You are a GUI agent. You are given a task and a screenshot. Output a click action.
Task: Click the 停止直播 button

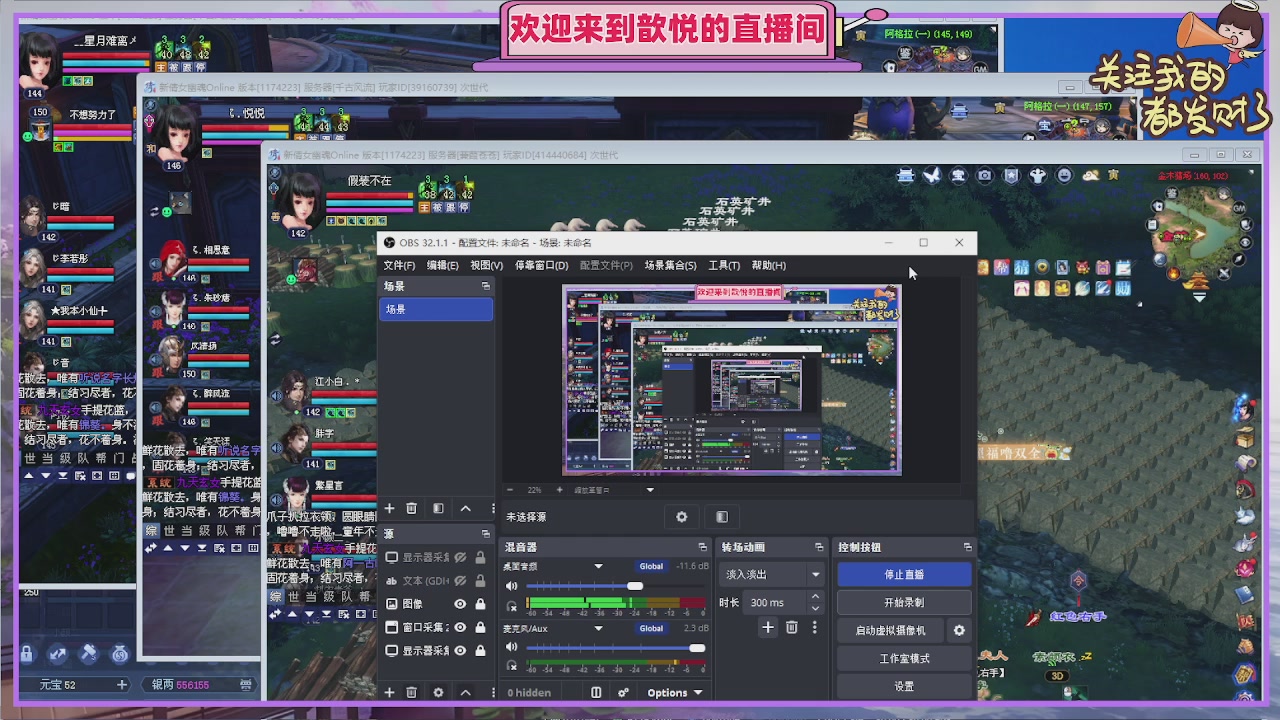[x=904, y=575]
